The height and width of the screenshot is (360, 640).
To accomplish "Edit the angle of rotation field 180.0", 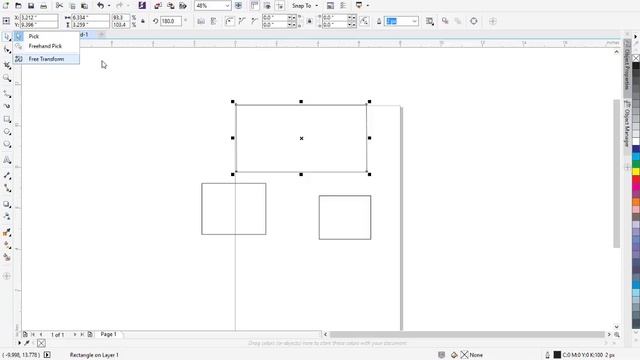I will click(171, 21).
